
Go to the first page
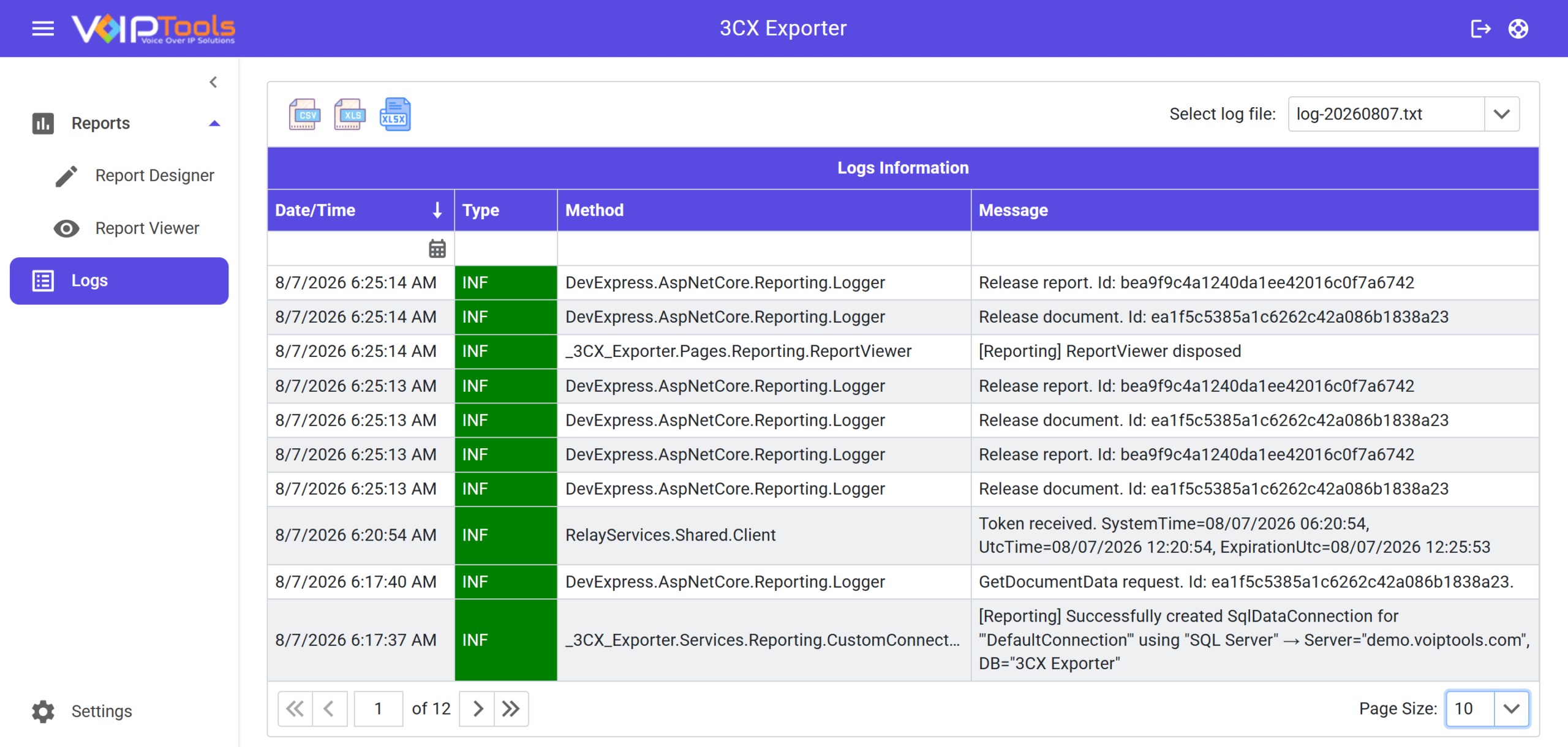click(x=295, y=709)
